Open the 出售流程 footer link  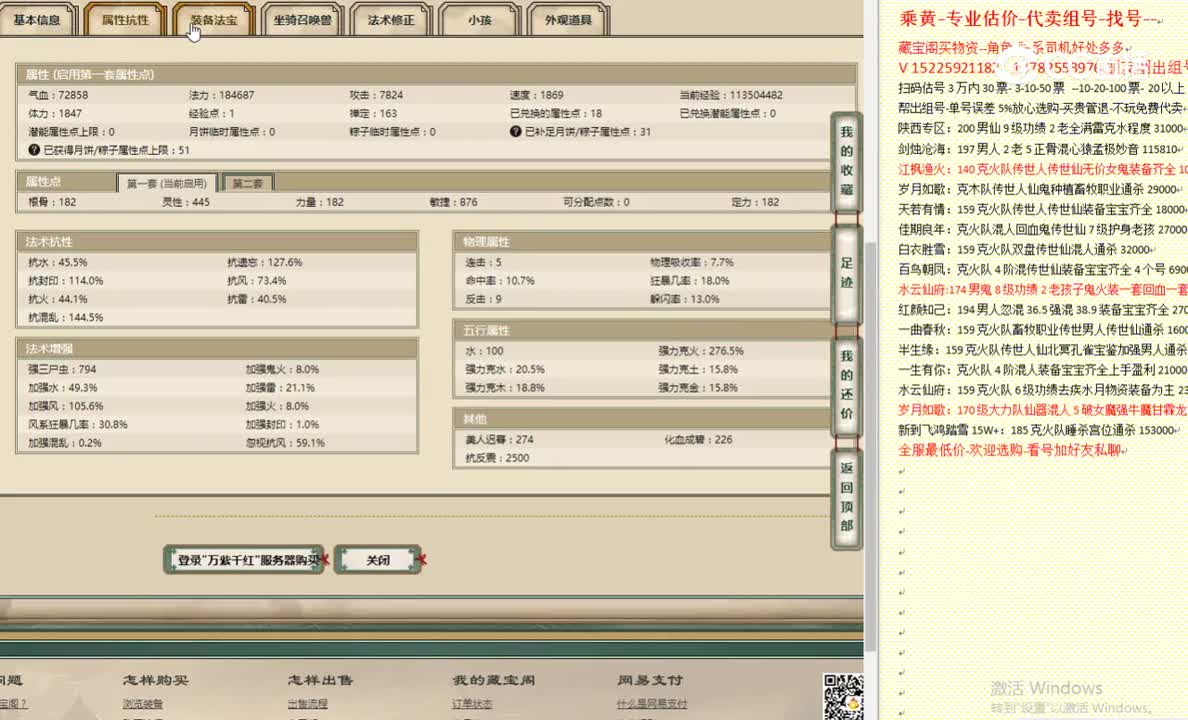pyautogui.click(x=308, y=704)
